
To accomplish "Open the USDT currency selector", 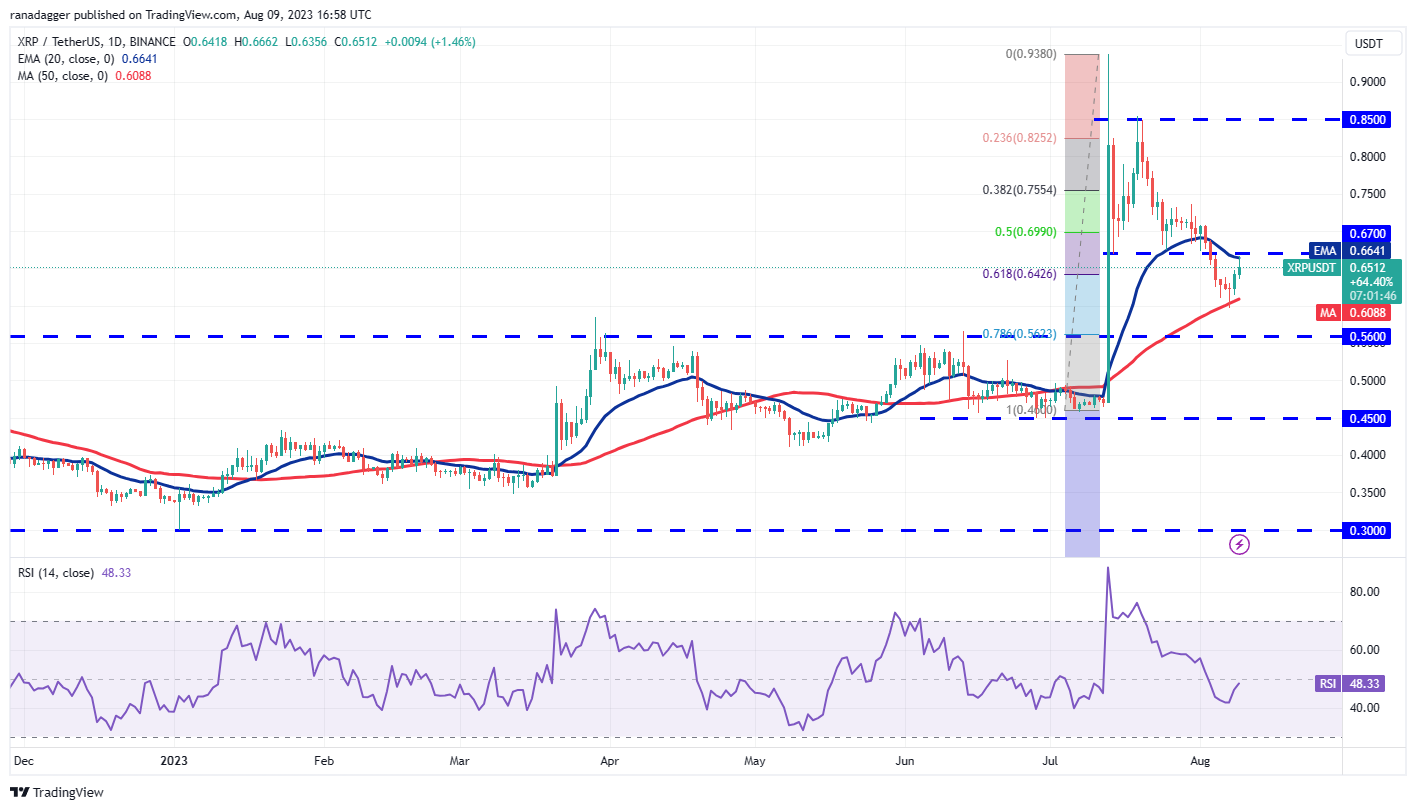I will [x=1372, y=43].
